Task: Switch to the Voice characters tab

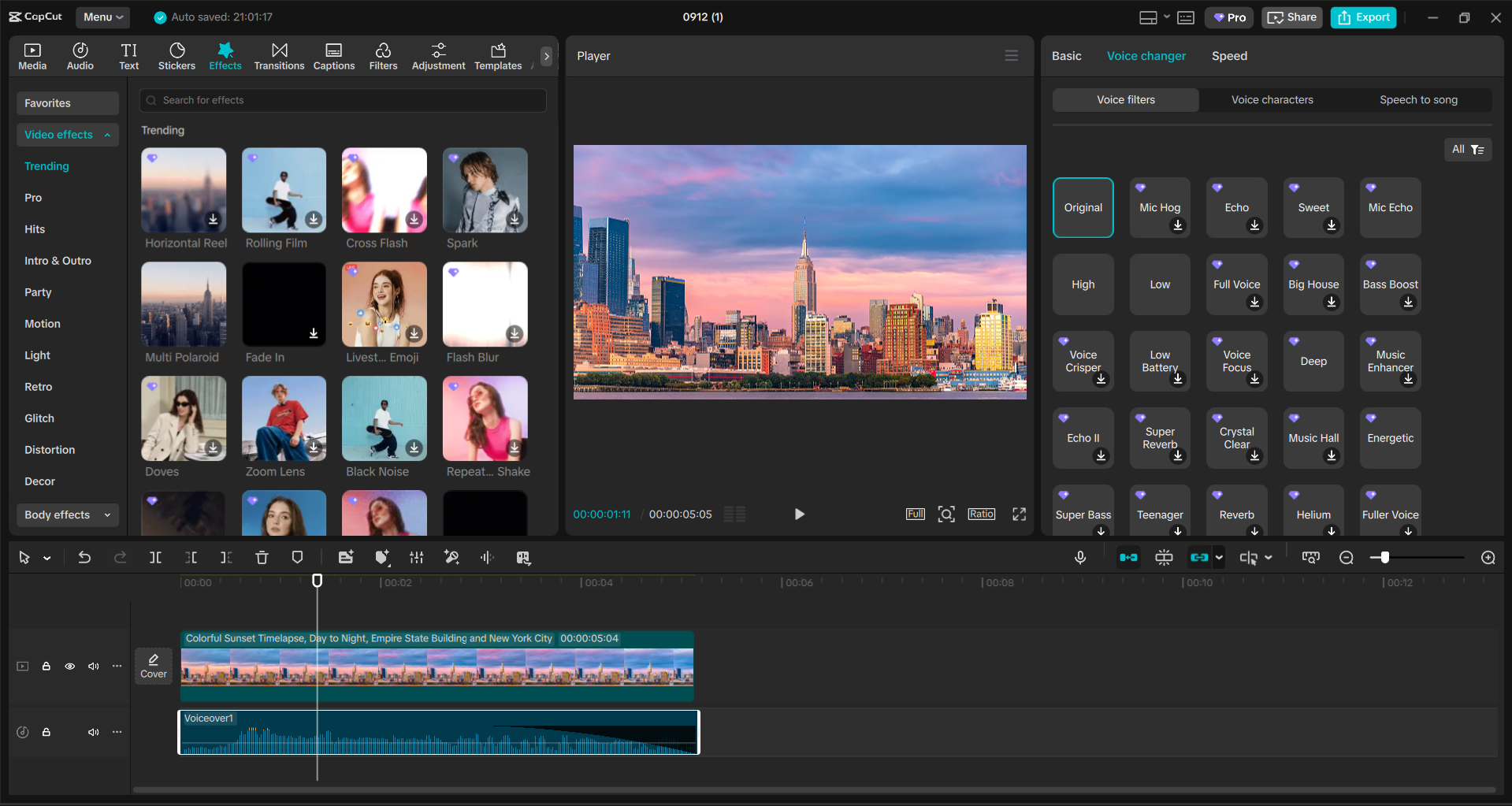Action: [1271, 99]
